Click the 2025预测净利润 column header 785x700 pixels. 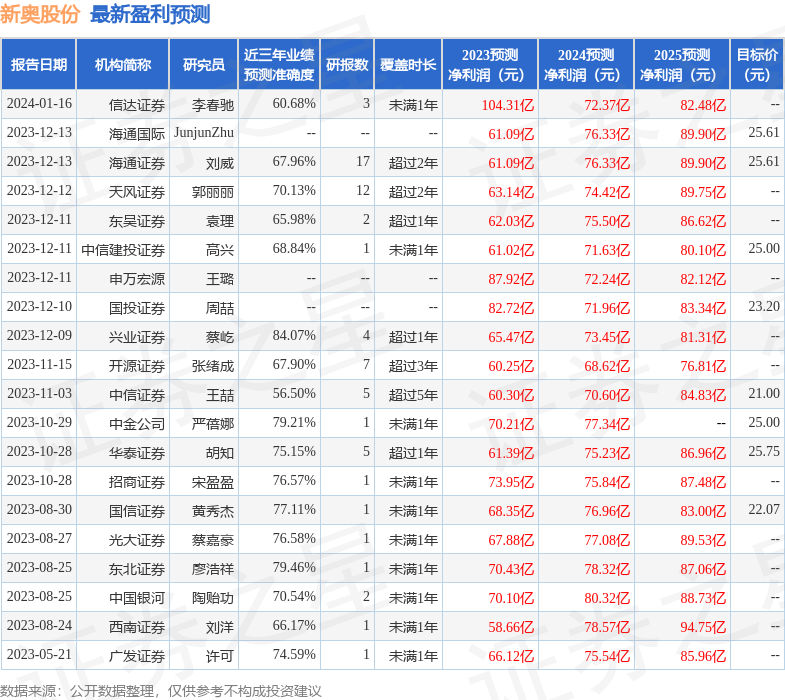tap(682, 65)
